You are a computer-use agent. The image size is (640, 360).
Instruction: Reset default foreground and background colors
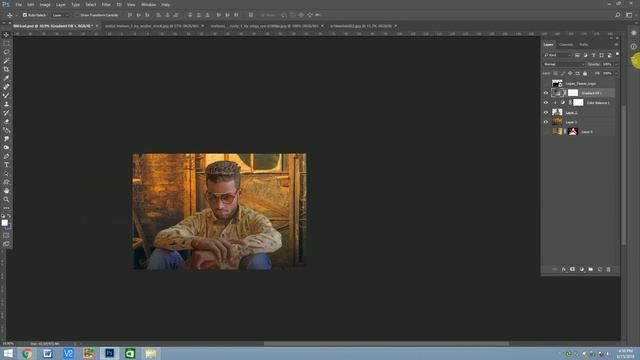click(x=3, y=216)
